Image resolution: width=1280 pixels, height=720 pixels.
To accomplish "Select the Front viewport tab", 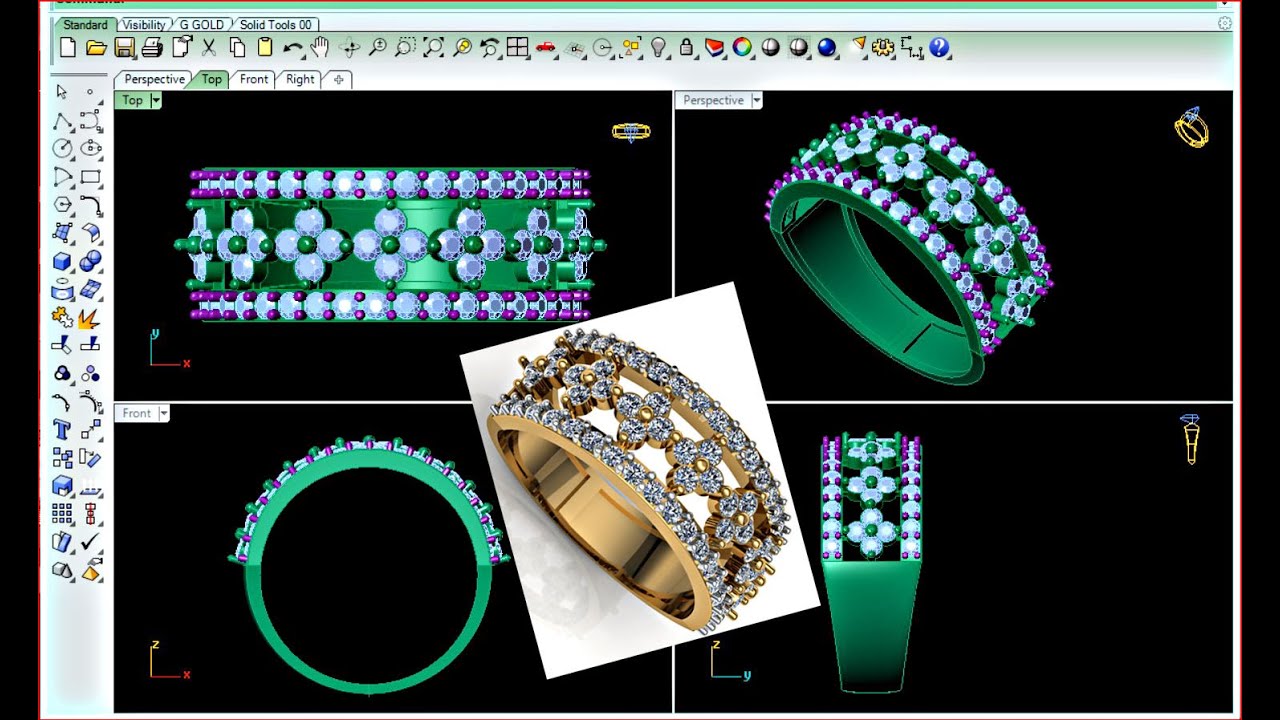I will (x=254, y=79).
